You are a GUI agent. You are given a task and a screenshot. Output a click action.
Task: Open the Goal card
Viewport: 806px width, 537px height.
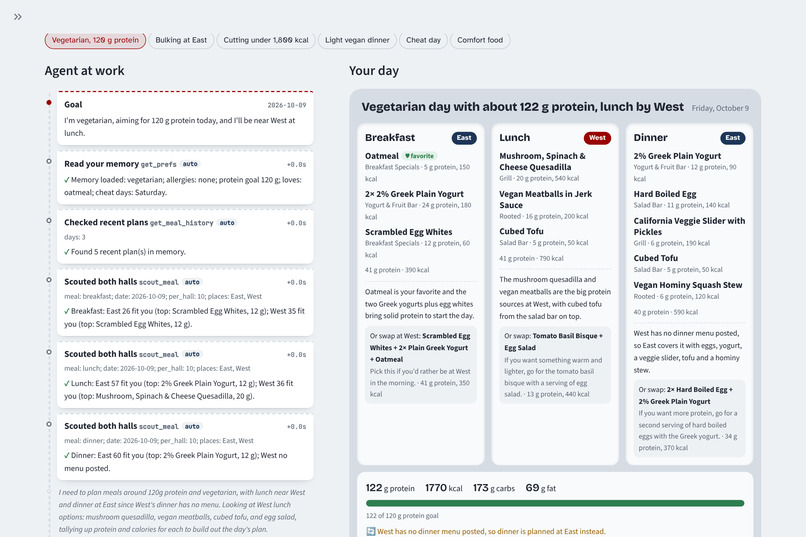click(185, 119)
